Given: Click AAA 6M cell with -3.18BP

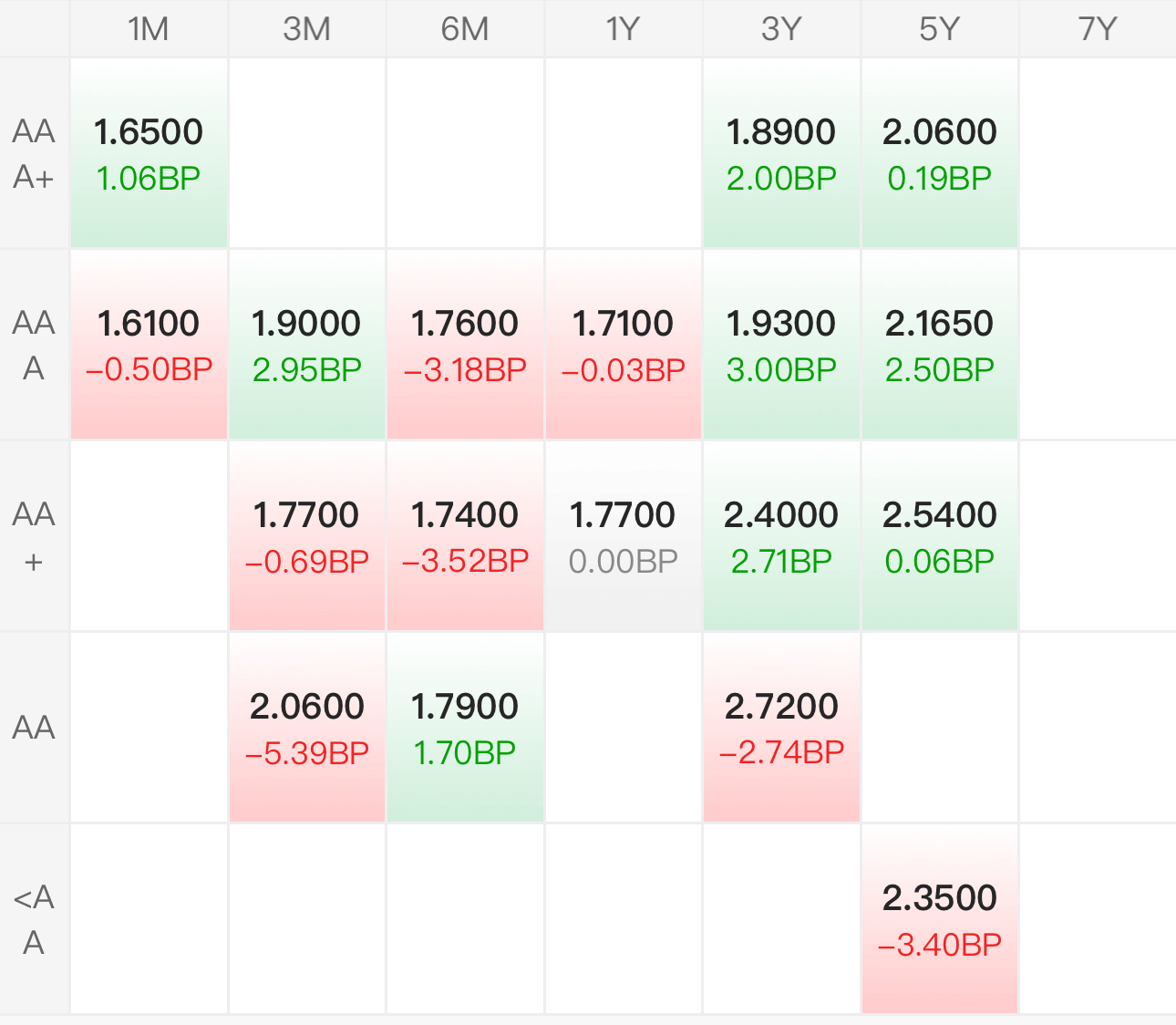Looking at the screenshot, I should coord(465,345).
